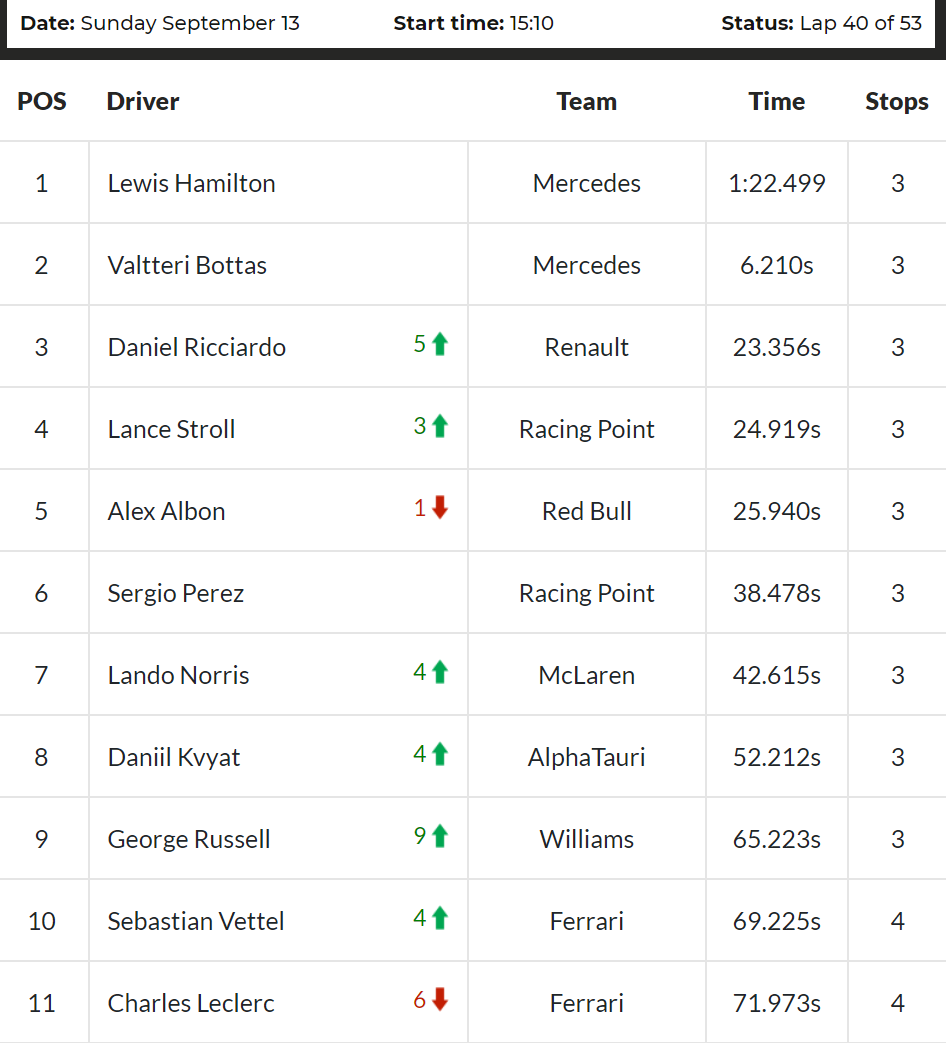Viewport: 946px width, 1043px height.
Task: Click the Lap 40 of 53 status
Action: (x=861, y=23)
